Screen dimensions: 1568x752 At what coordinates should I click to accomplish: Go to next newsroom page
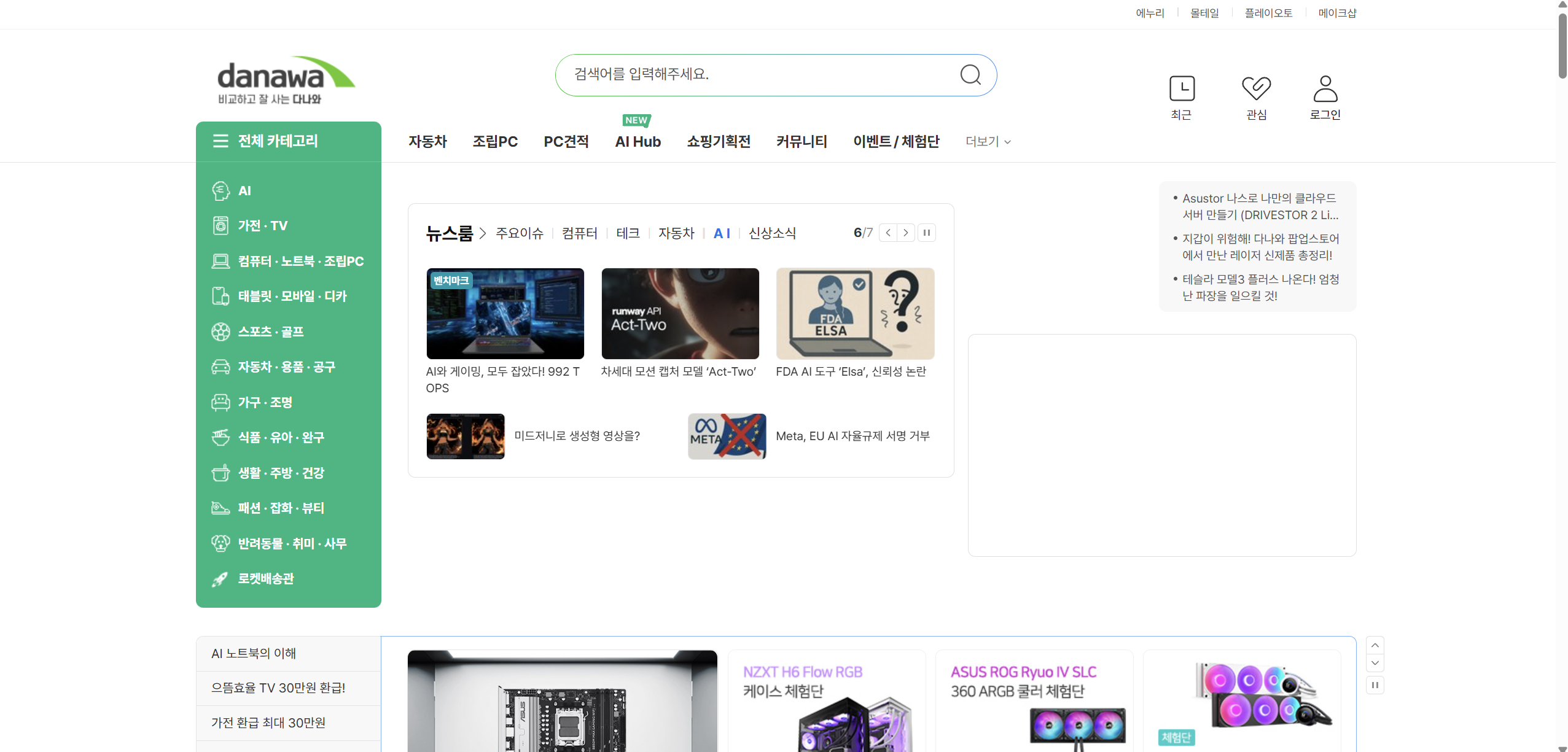tap(905, 233)
